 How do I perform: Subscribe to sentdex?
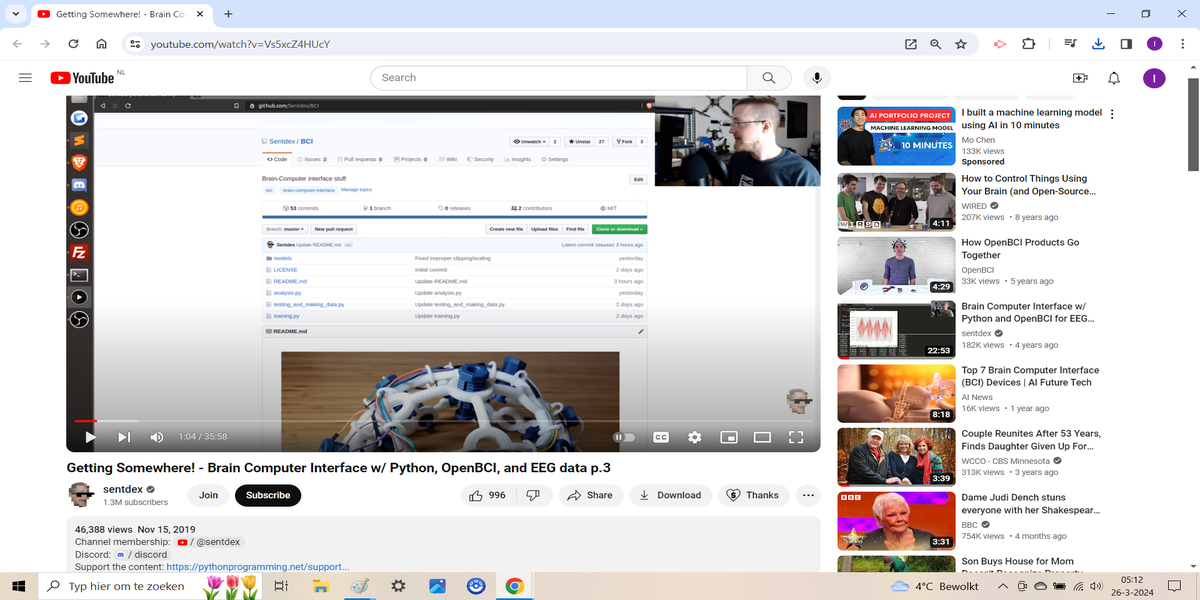point(268,495)
